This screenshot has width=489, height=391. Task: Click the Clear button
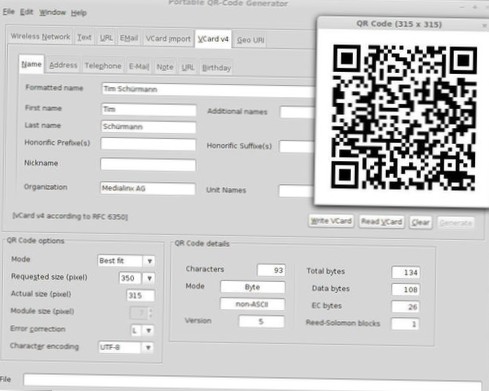pos(421,222)
